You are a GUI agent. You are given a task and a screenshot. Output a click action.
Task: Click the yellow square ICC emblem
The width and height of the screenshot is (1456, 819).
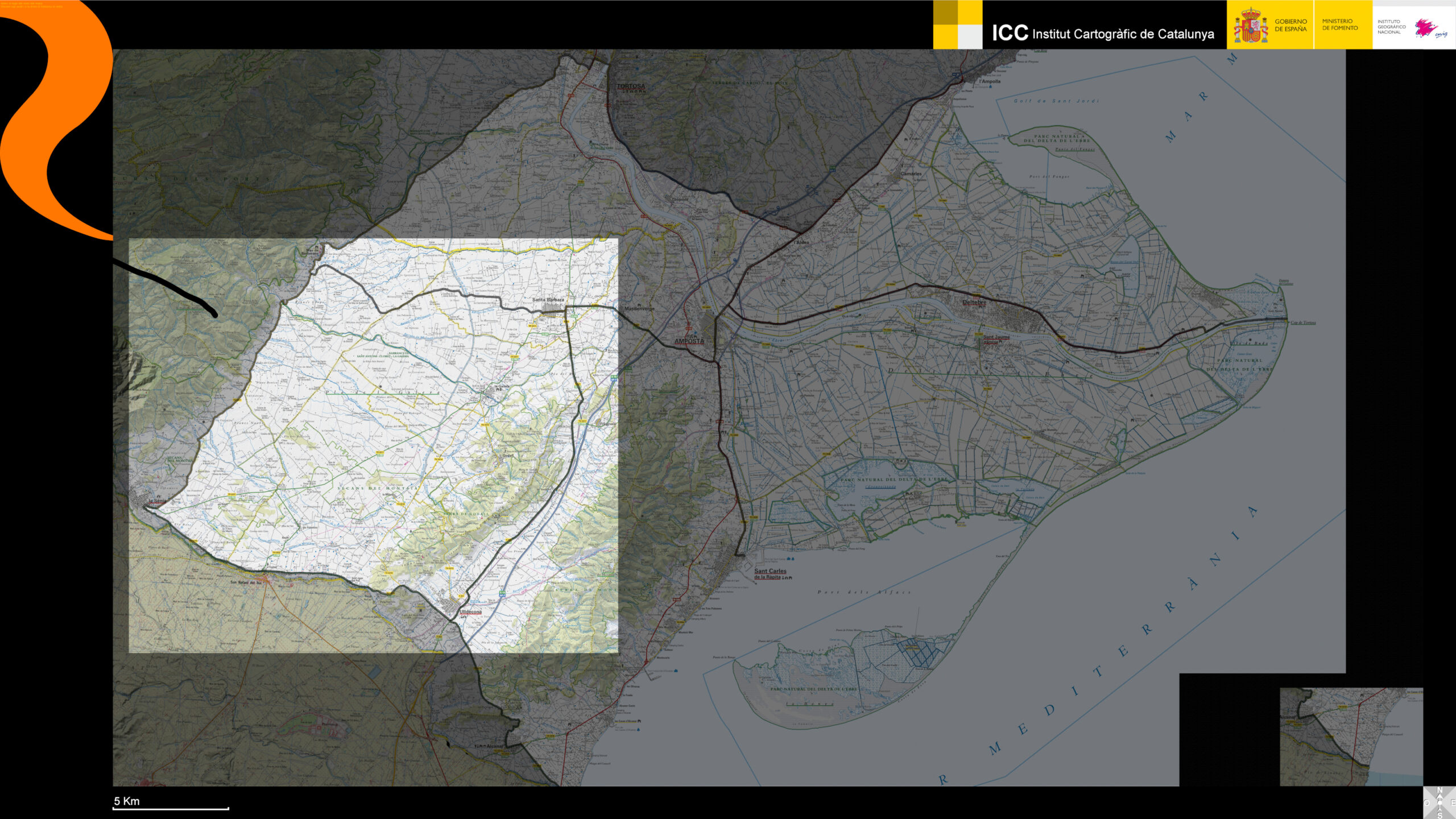(x=957, y=24)
